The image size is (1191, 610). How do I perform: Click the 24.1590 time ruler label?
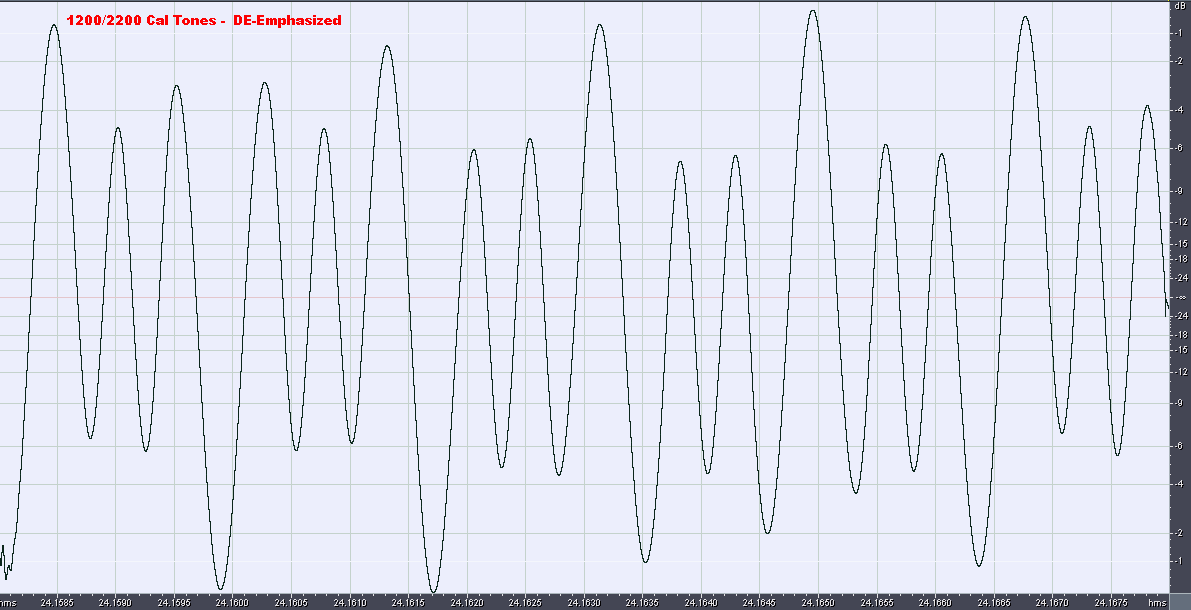[115, 603]
